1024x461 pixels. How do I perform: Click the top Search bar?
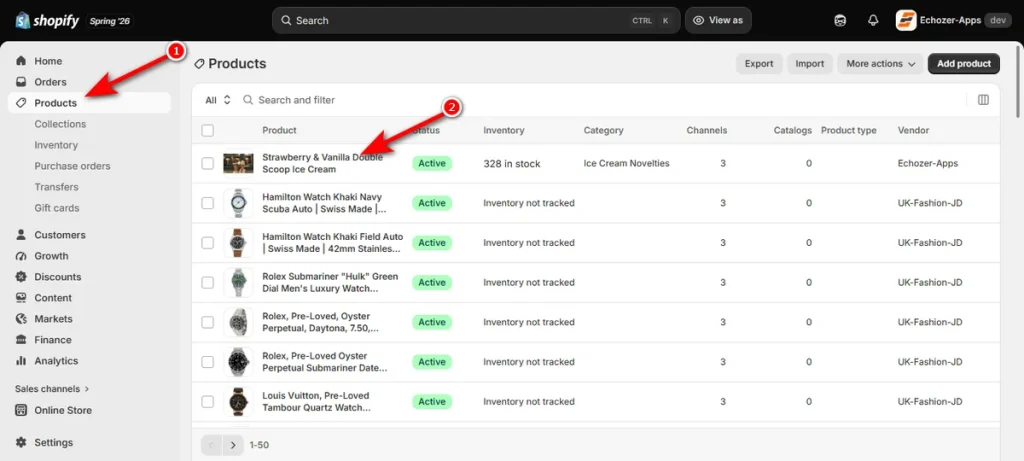tap(476, 20)
